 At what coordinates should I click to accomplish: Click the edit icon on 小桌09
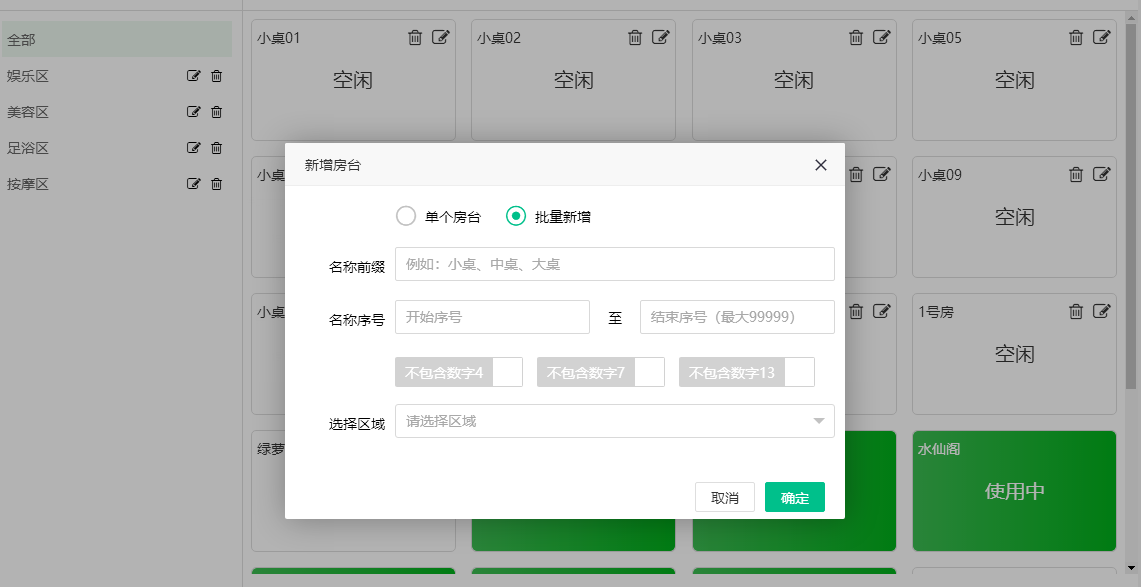(1102, 174)
